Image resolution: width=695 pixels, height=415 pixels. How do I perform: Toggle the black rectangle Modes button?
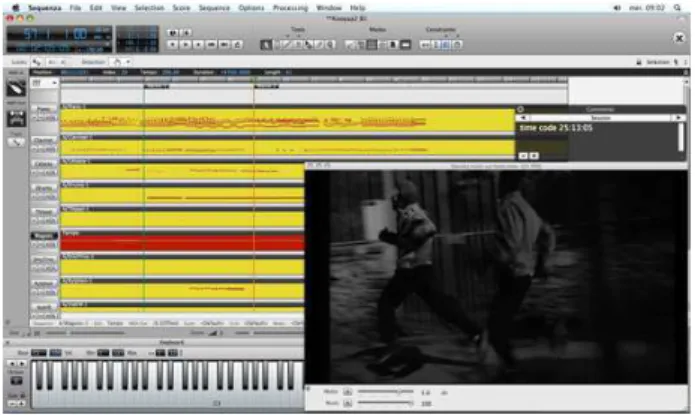point(405,44)
